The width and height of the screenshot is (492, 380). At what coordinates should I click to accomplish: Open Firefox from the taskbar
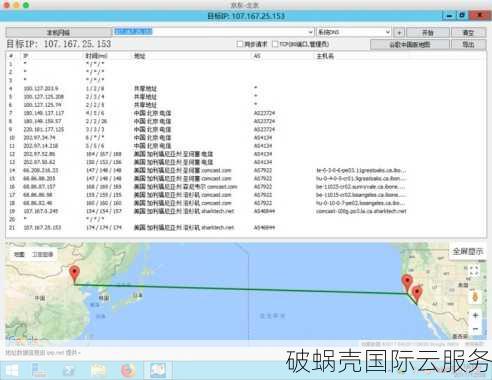128,370
